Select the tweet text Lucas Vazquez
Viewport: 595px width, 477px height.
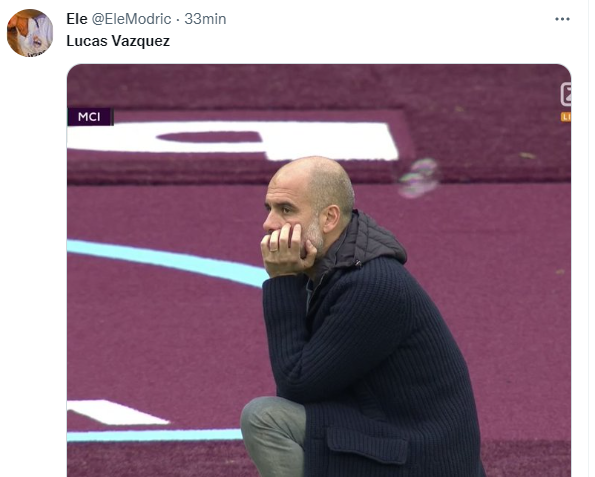(118, 41)
